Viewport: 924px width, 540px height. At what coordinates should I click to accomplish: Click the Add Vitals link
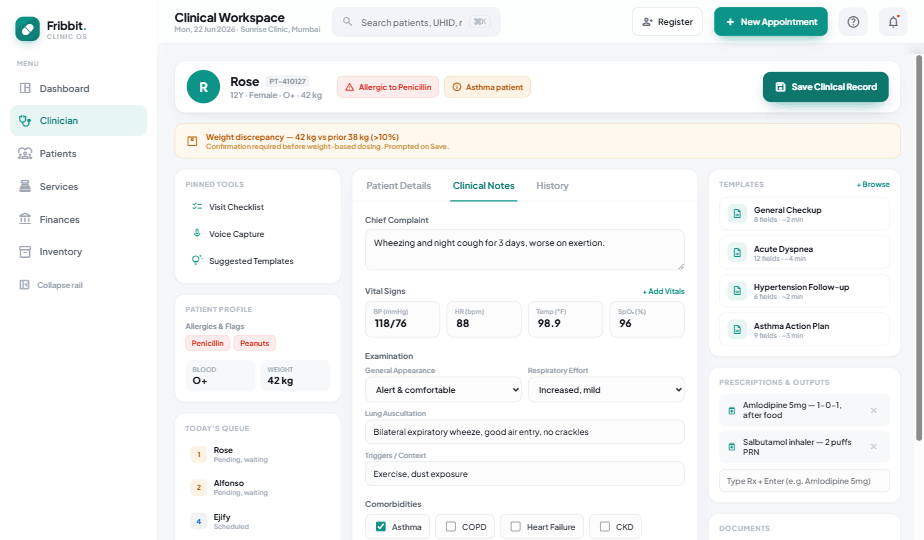pyautogui.click(x=664, y=291)
